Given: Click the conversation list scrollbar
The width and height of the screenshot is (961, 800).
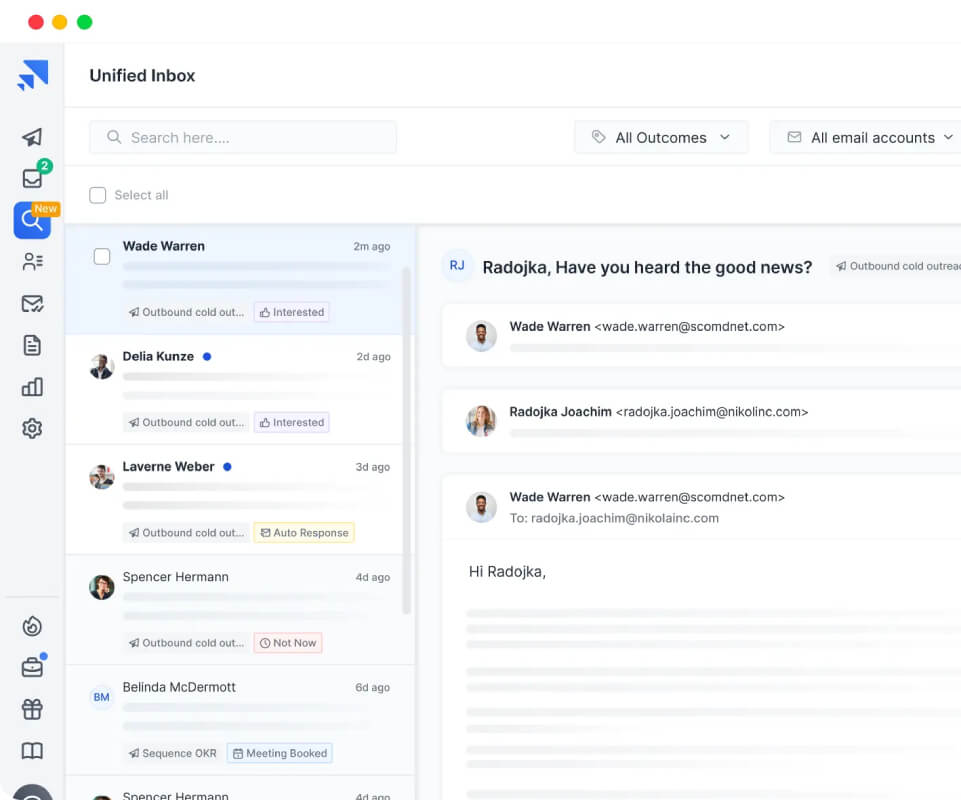Looking at the screenshot, I should pyautogui.click(x=406, y=440).
